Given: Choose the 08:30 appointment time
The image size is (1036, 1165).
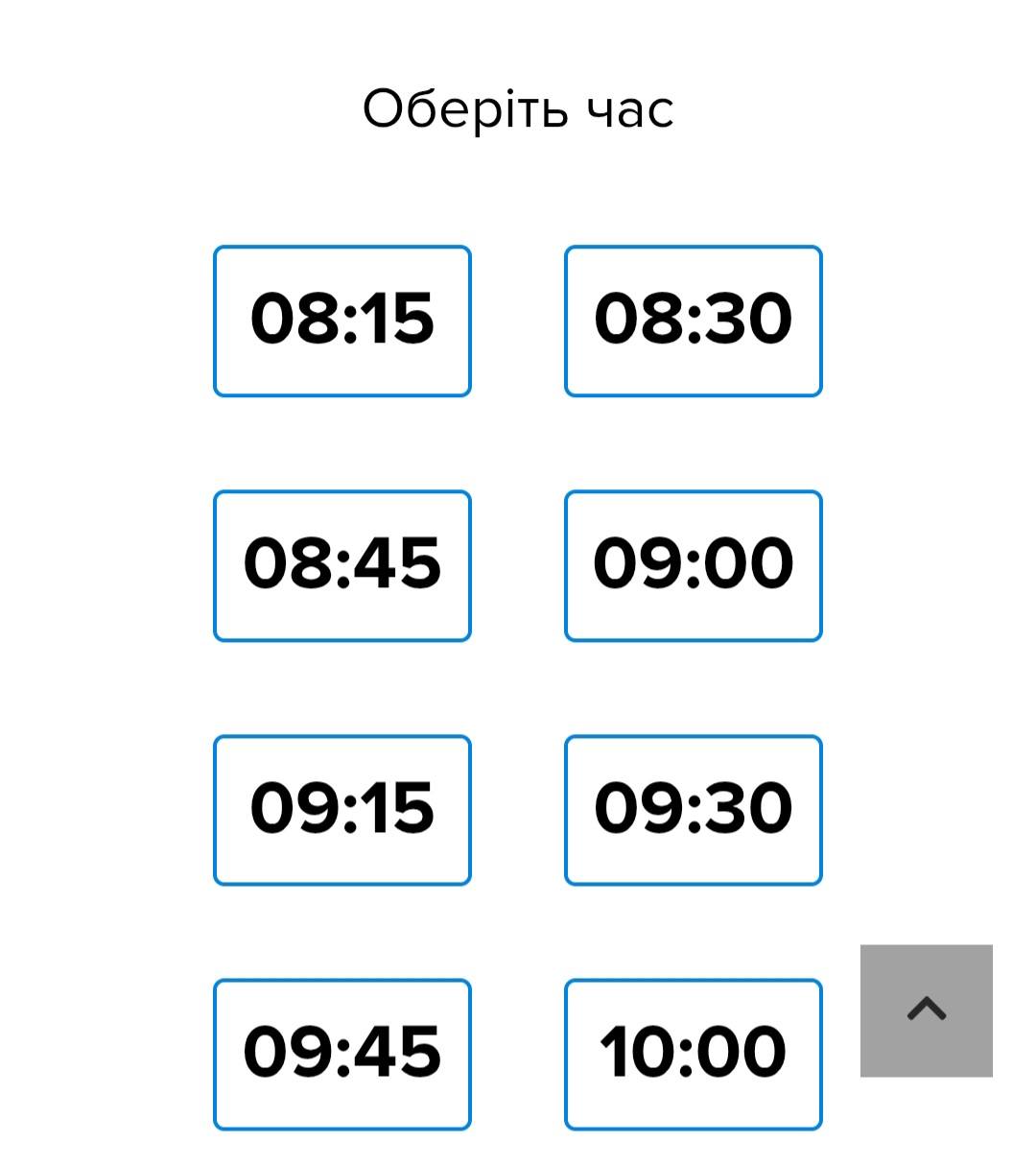Looking at the screenshot, I should point(693,321).
